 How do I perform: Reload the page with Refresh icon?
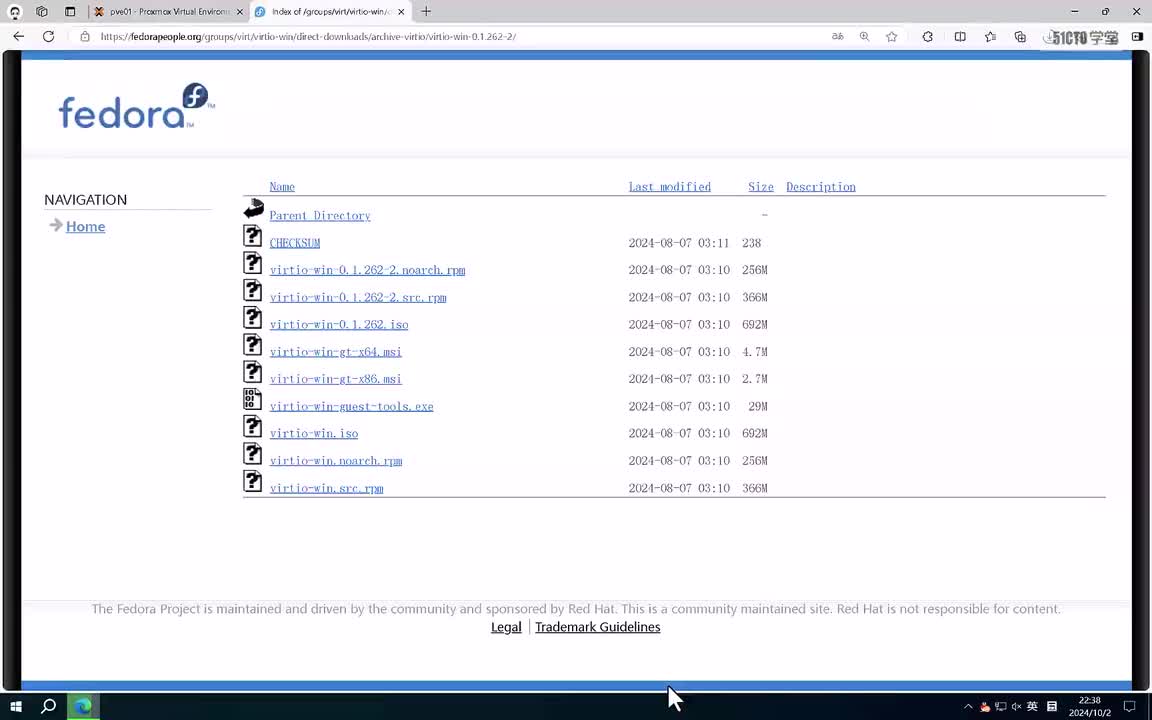pos(48,36)
